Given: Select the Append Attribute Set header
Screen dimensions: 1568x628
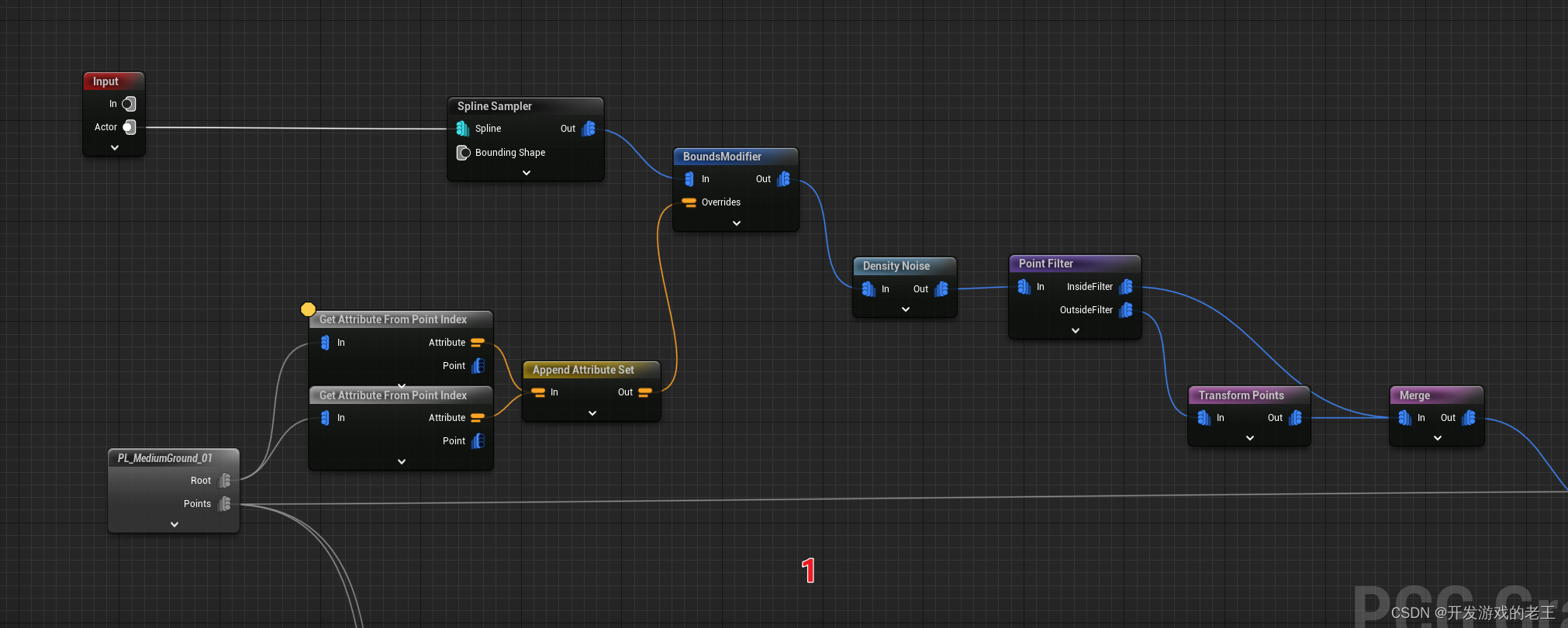Looking at the screenshot, I should (x=592, y=370).
